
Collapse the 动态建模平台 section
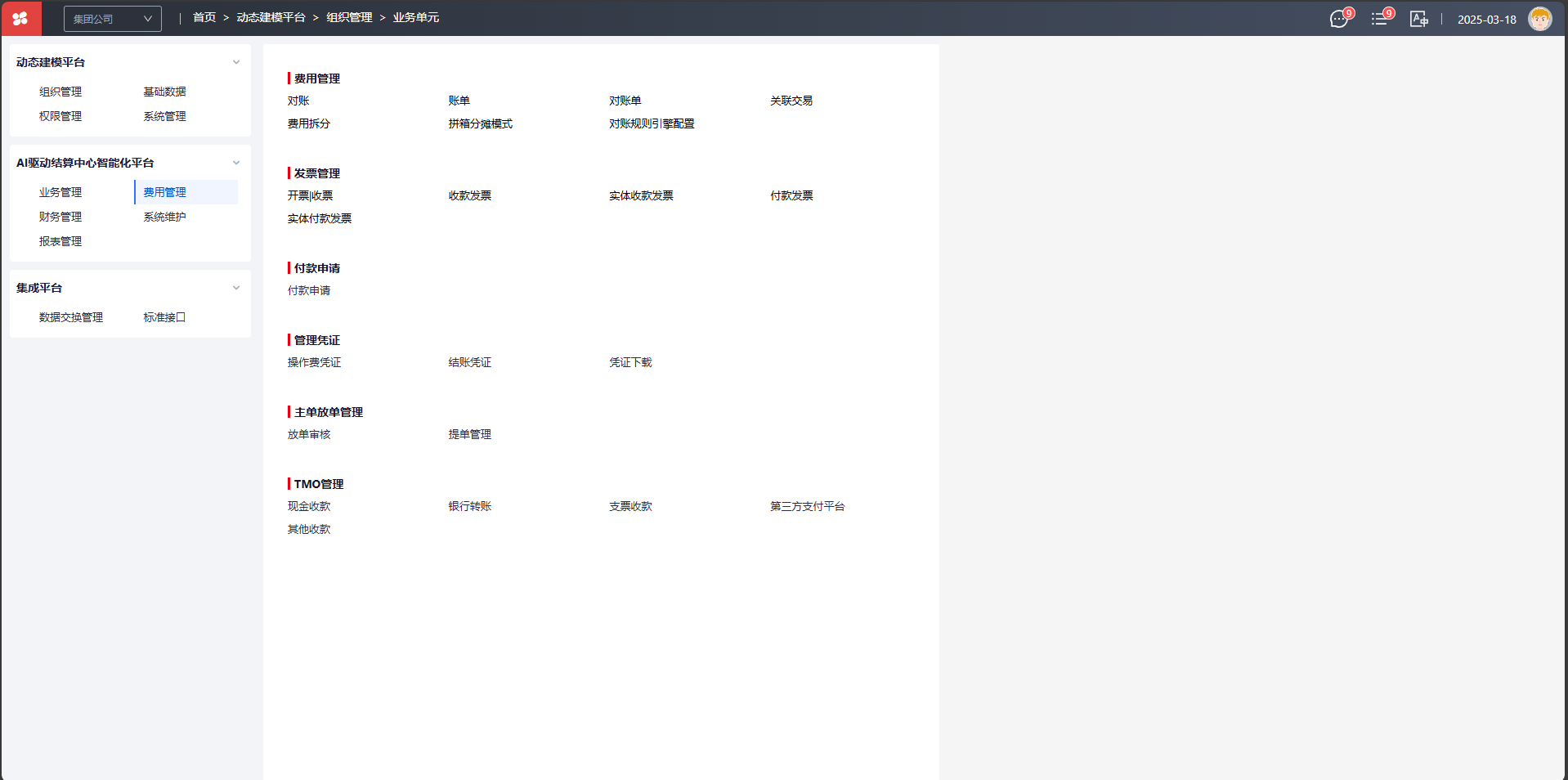point(236,62)
